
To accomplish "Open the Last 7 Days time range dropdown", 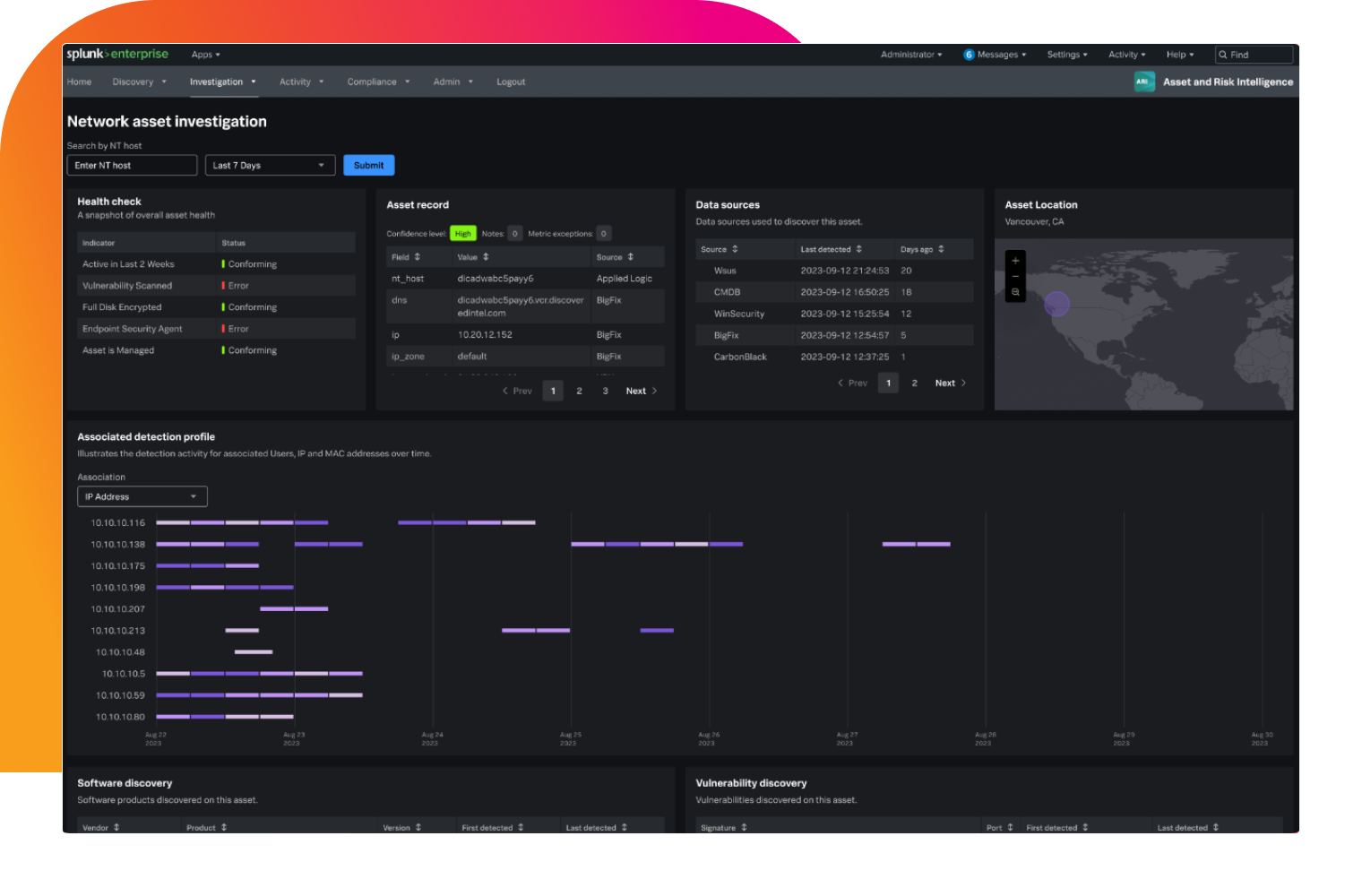I will point(269,165).
